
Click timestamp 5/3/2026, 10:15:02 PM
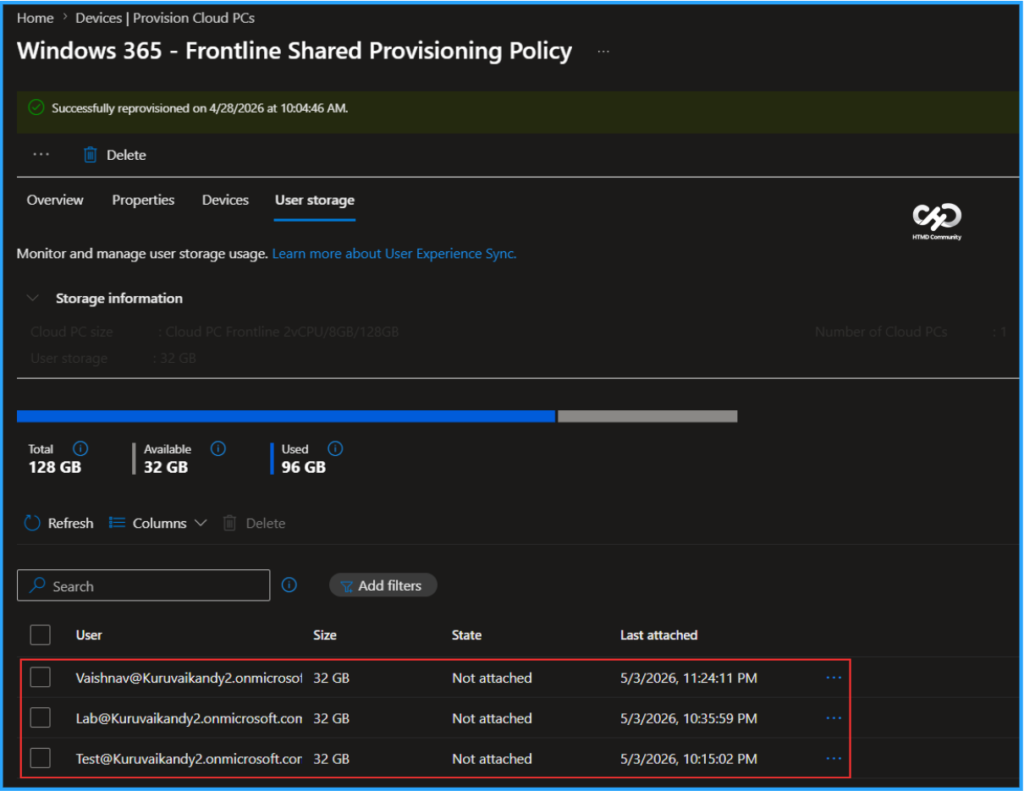[688, 759]
